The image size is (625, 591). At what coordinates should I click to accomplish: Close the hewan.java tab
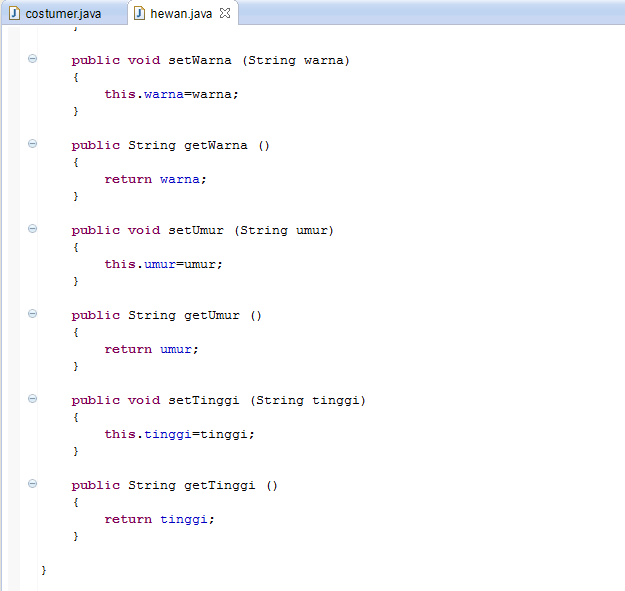[225, 13]
